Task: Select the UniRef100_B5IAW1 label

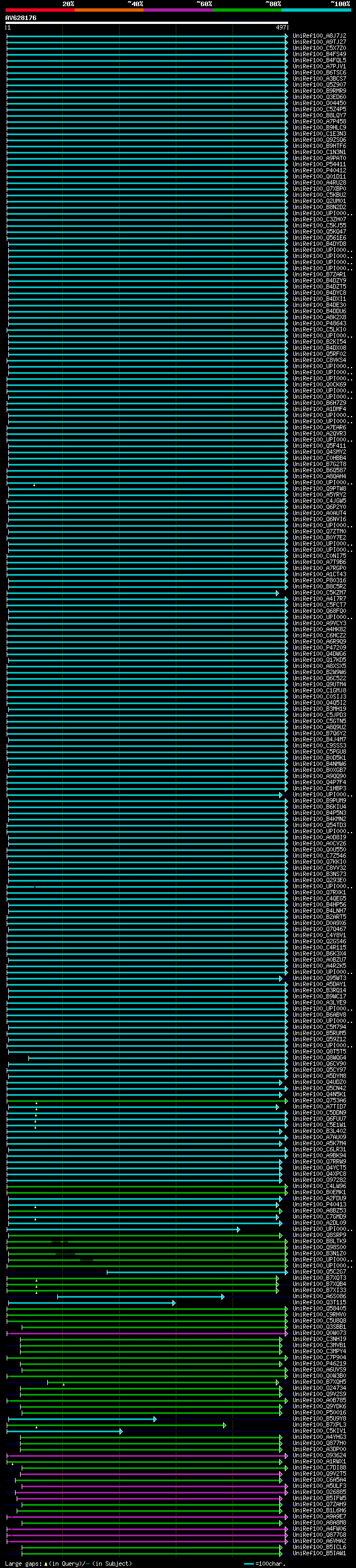Action: coord(319,1553)
